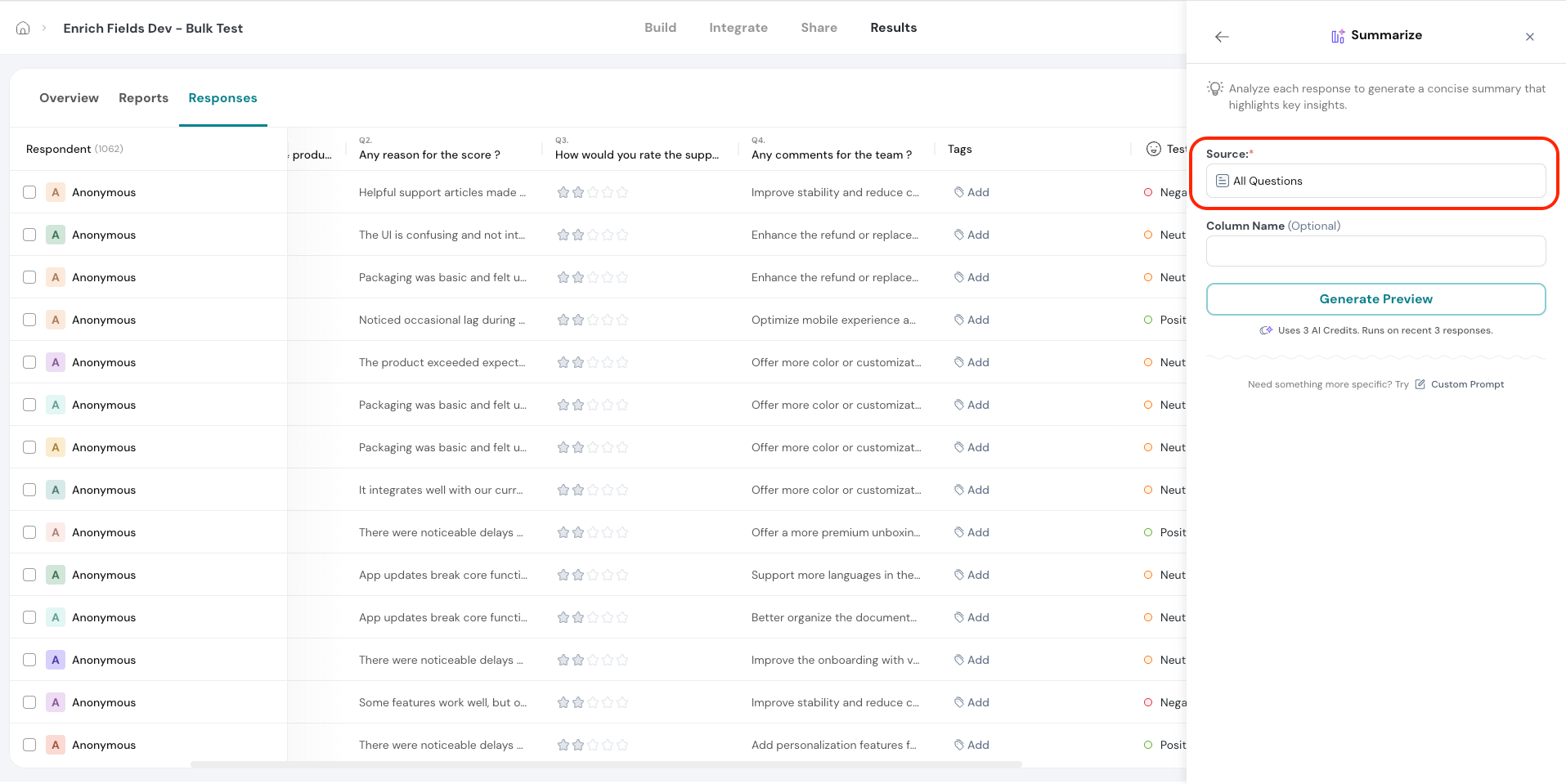
Task: Open Q4 Any comments column header
Action: pyautogui.click(x=831, y=155)
